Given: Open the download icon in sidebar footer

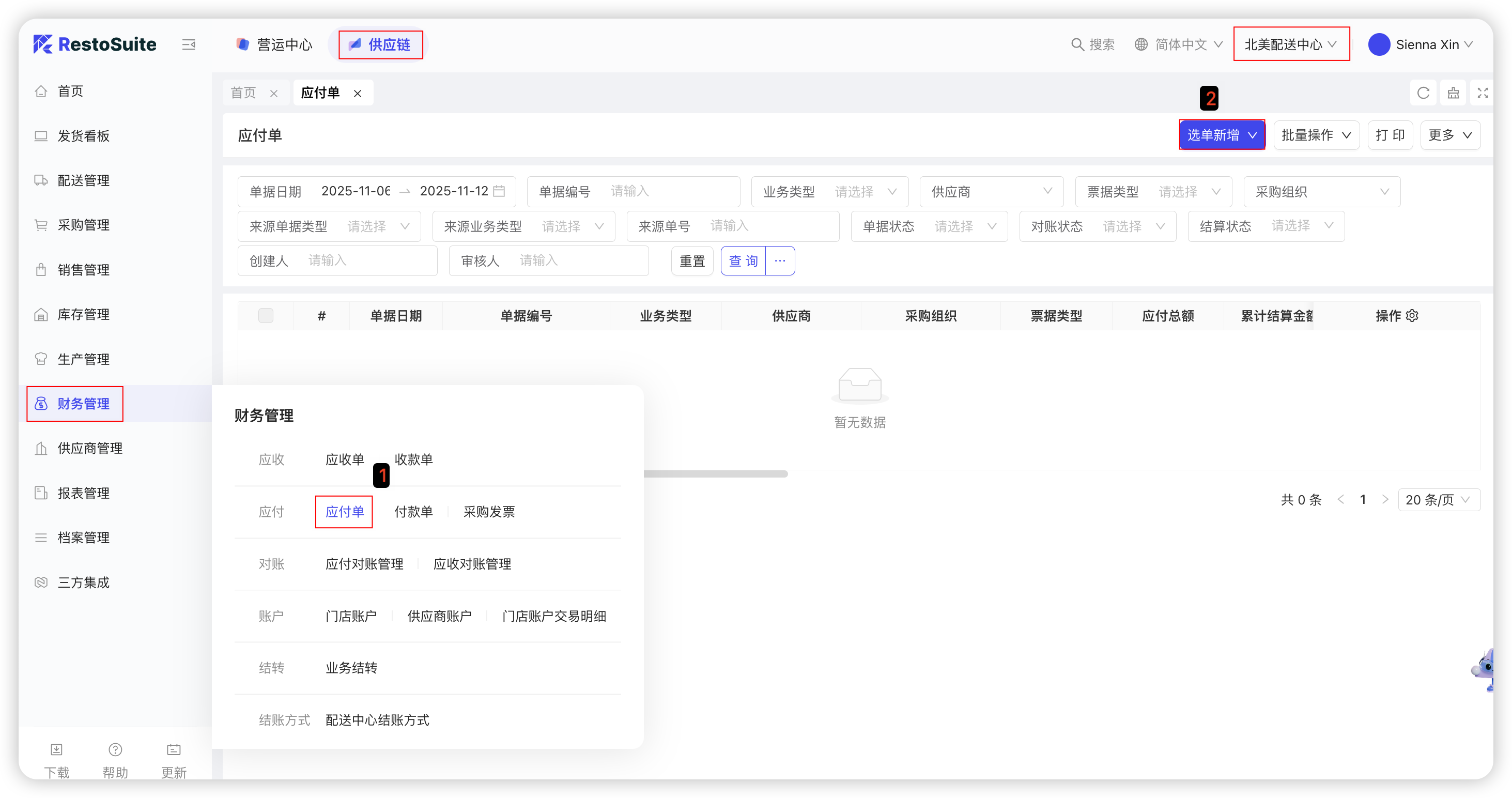Looking at the screenshot, I should [x=56, y=750].
